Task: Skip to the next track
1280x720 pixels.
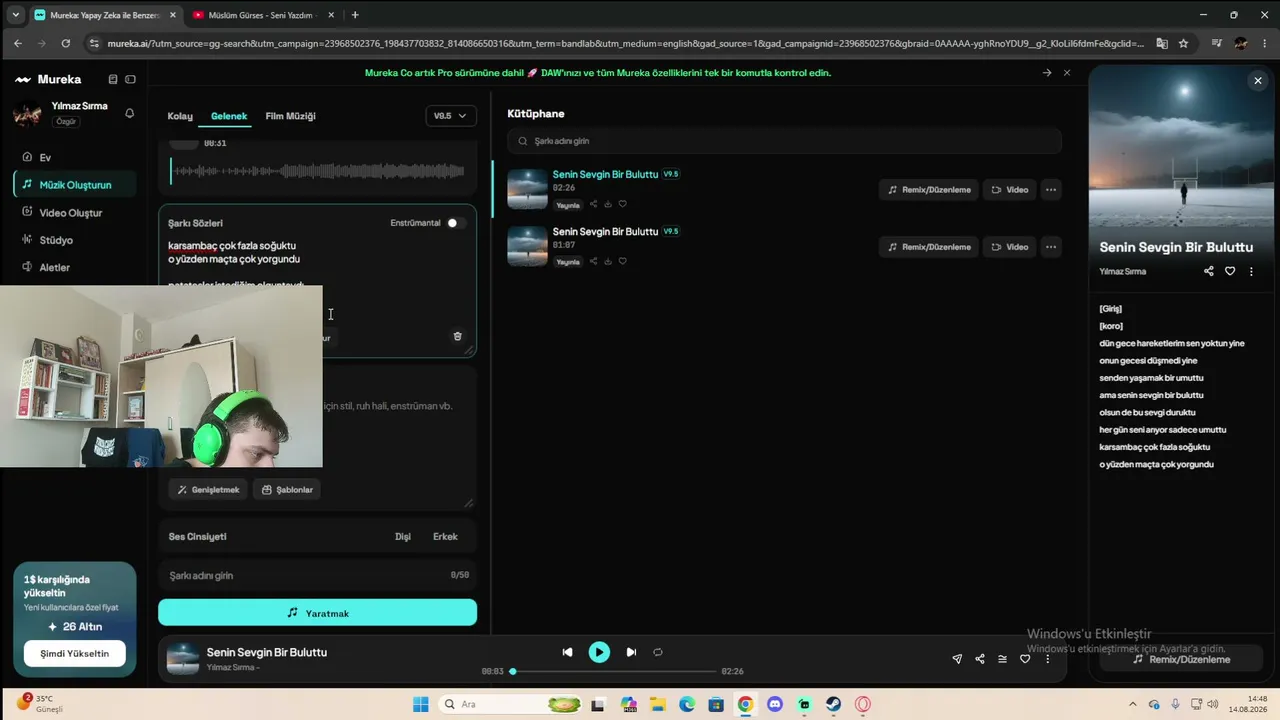Action: coord(631,652)
